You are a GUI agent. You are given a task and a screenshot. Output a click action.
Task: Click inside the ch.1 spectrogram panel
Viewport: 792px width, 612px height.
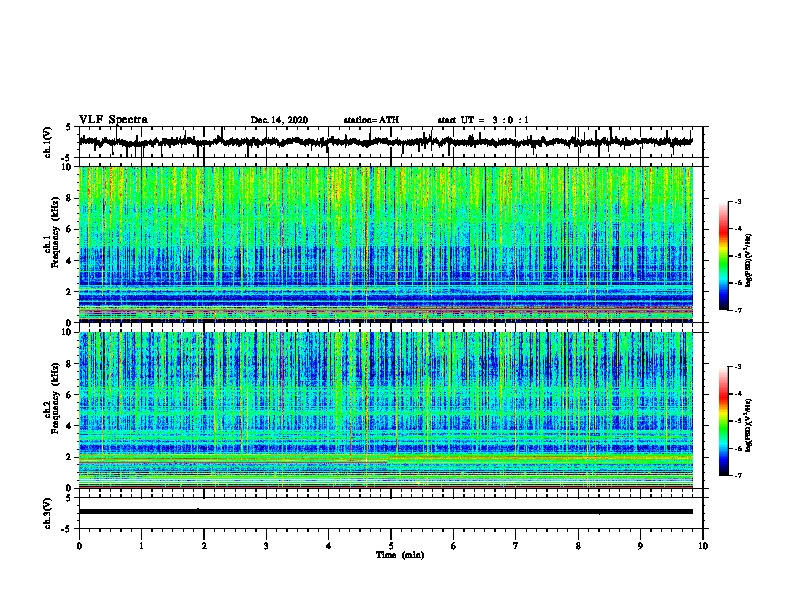(385, 244)
